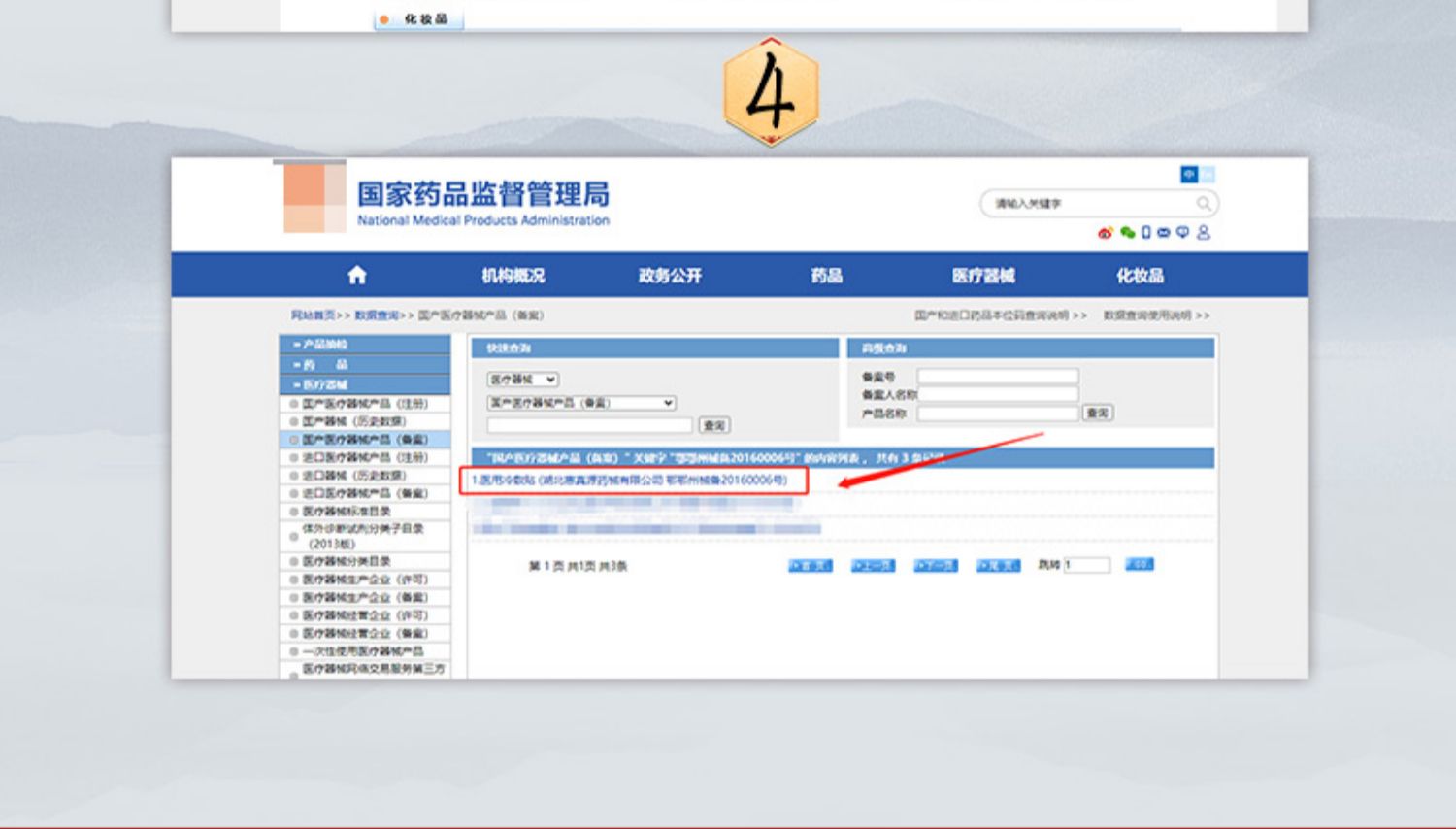Select 体外诊断试剂分类子目录（2013版） in the sidebar

coord(365,536)
